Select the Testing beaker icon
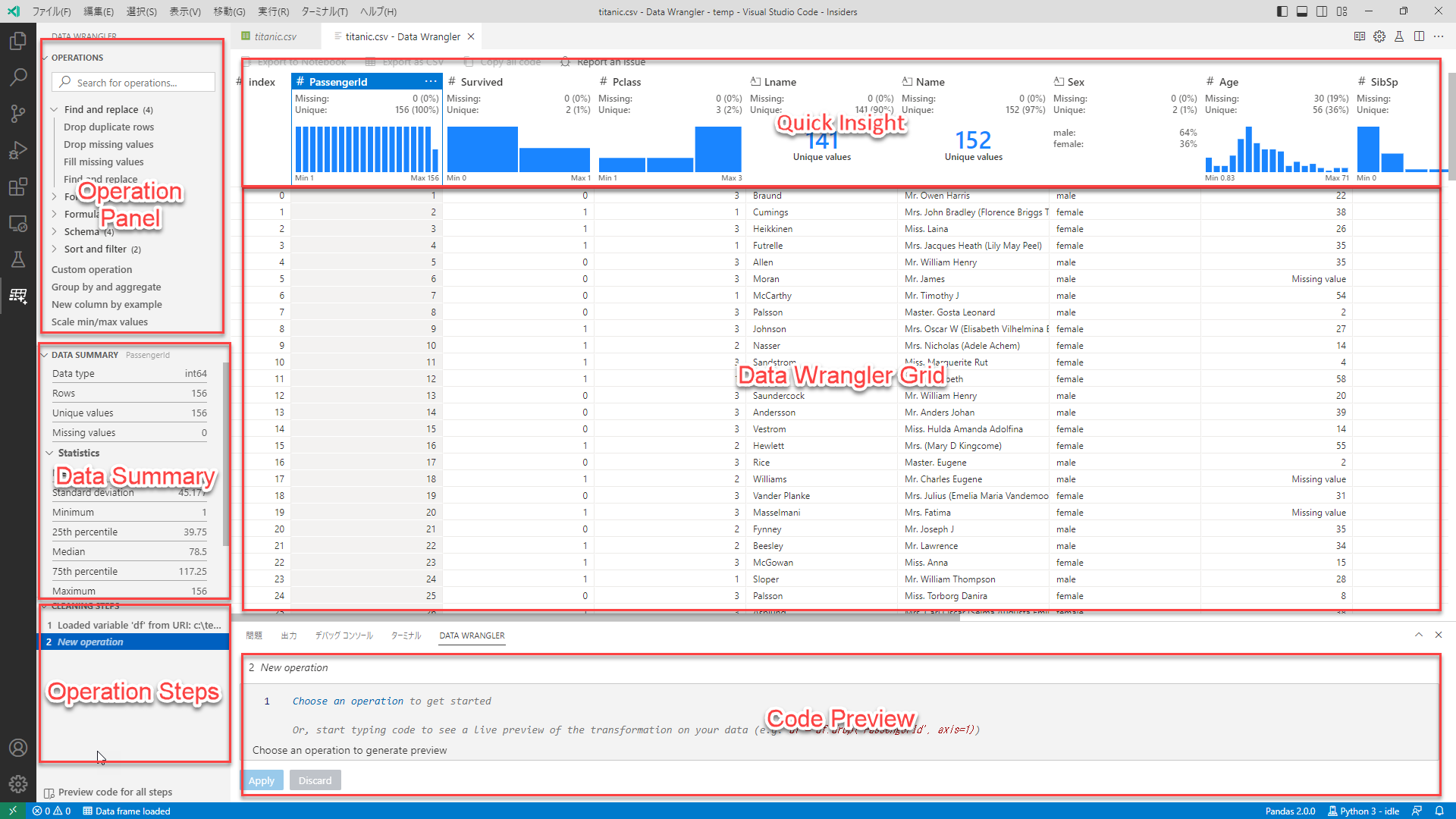The image size is (1456, 819). pyautogui.click(x=18, y=259)
